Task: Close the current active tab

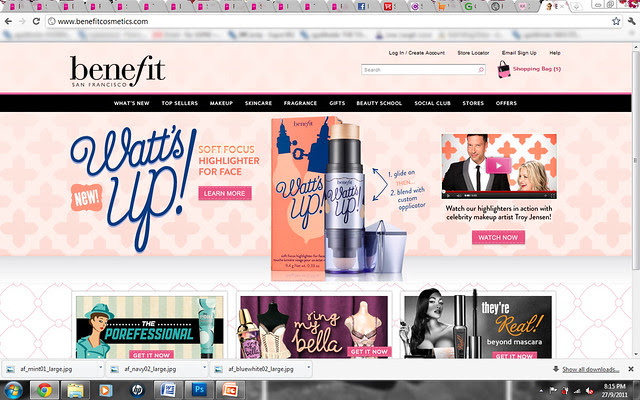Action: [x=562, y=7]
